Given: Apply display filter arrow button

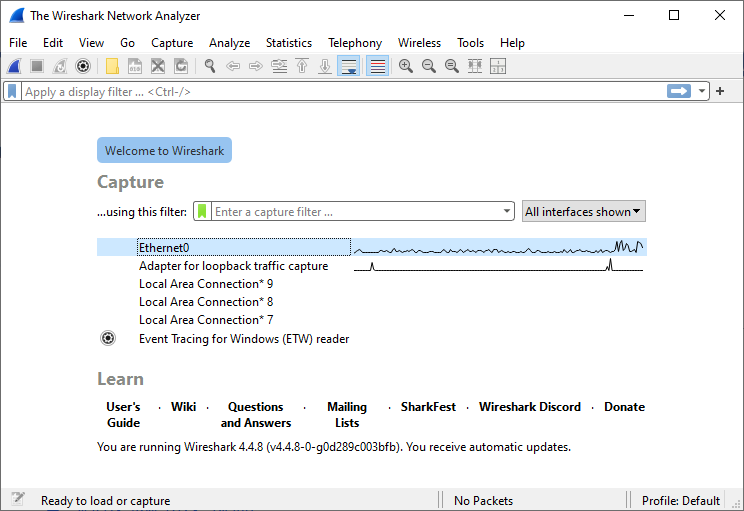Looking at the screenshot, I should (x=679, y=91).
